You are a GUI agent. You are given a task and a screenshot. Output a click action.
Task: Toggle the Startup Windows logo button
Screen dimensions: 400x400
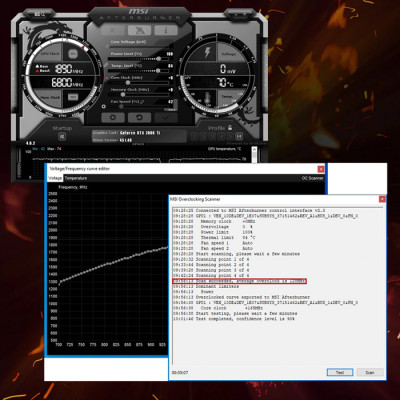62,137
